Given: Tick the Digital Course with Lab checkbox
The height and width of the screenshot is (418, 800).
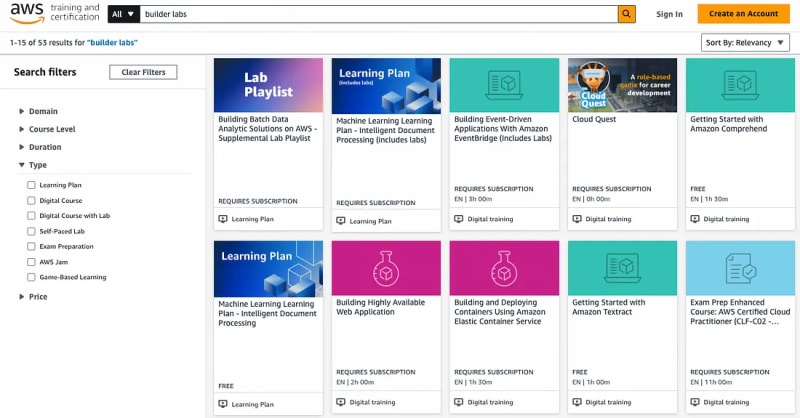Looking at the screenshot, I should [31, 216].
